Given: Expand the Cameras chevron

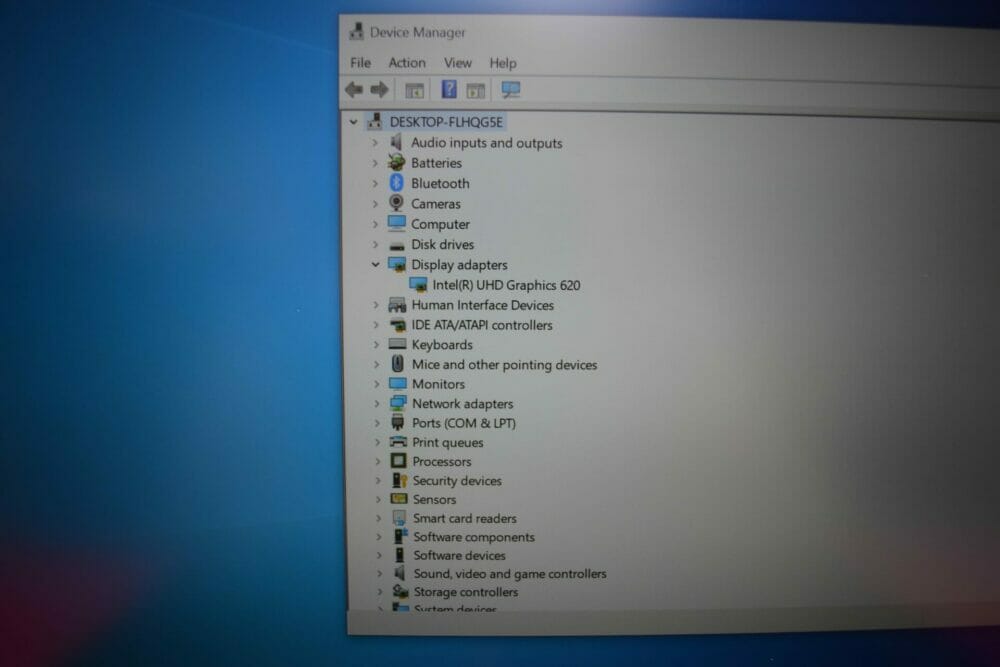Looking at the screenshot, I should [x=375, y=204].
